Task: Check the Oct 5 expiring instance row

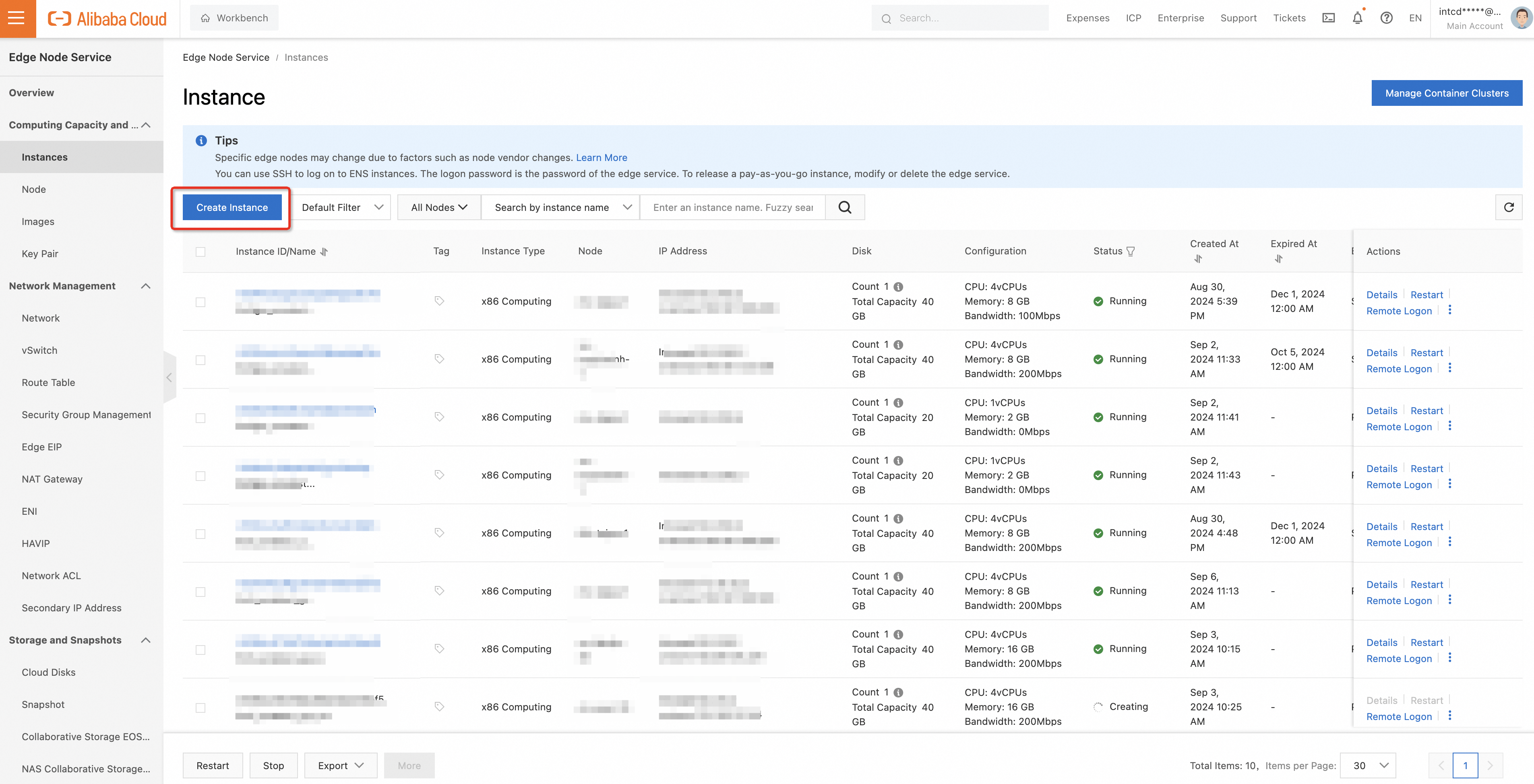Action: (x=201, y=360)
